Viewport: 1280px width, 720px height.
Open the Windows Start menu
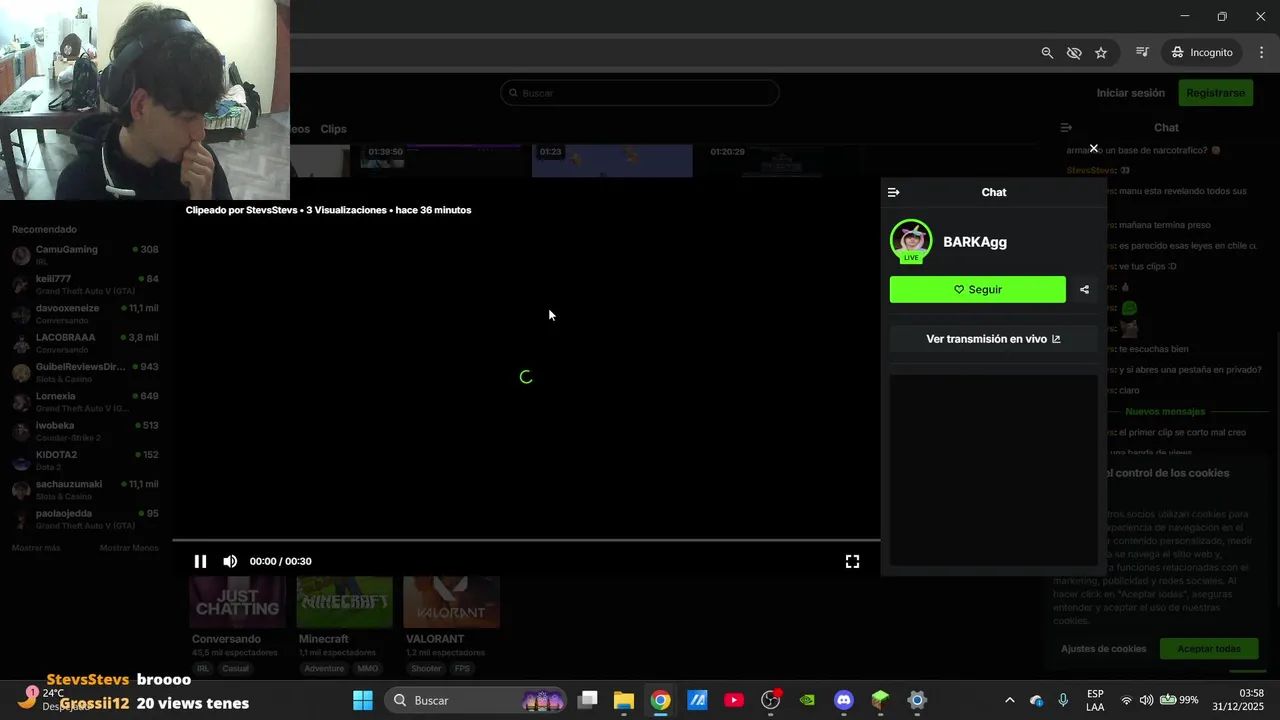coord(363,700)
